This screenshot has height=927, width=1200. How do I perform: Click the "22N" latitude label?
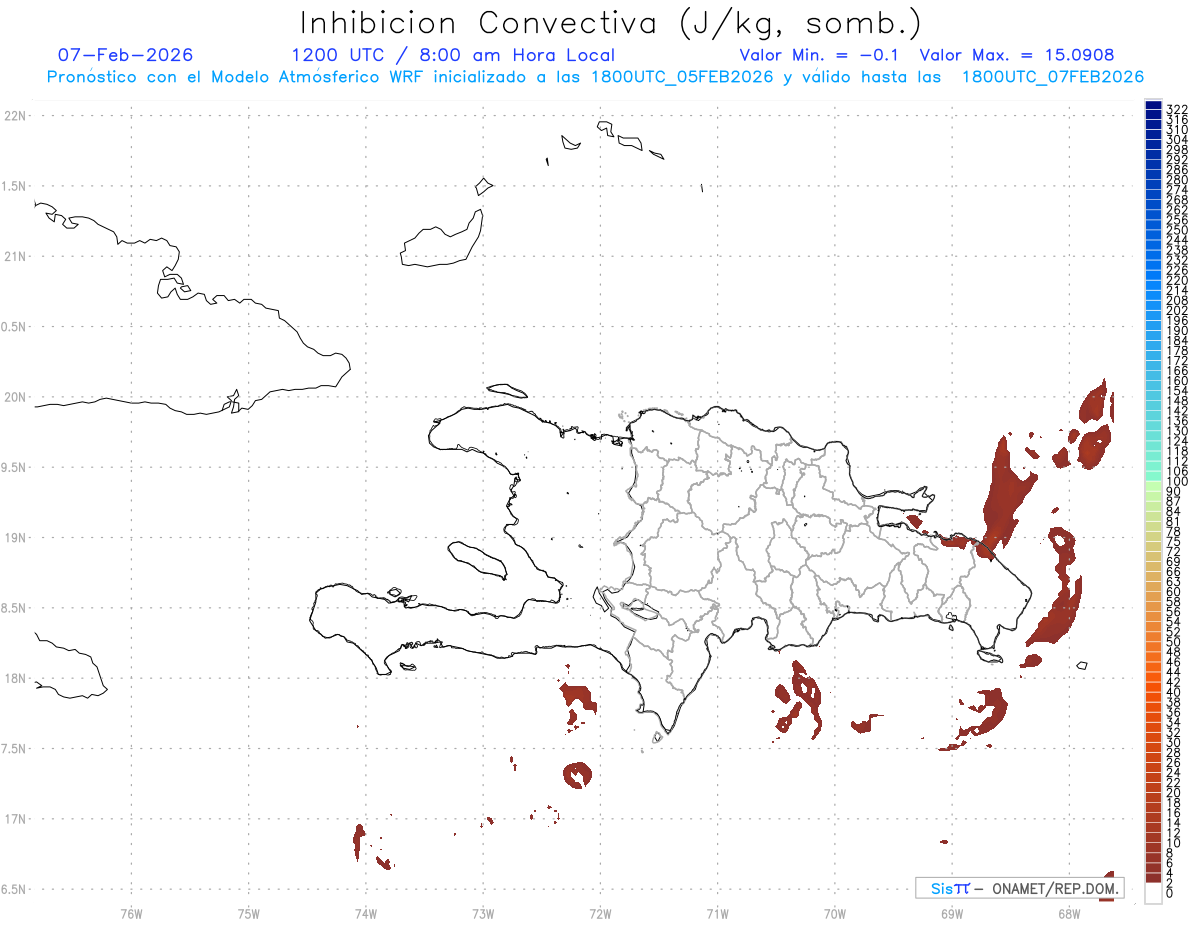(14, 115)
